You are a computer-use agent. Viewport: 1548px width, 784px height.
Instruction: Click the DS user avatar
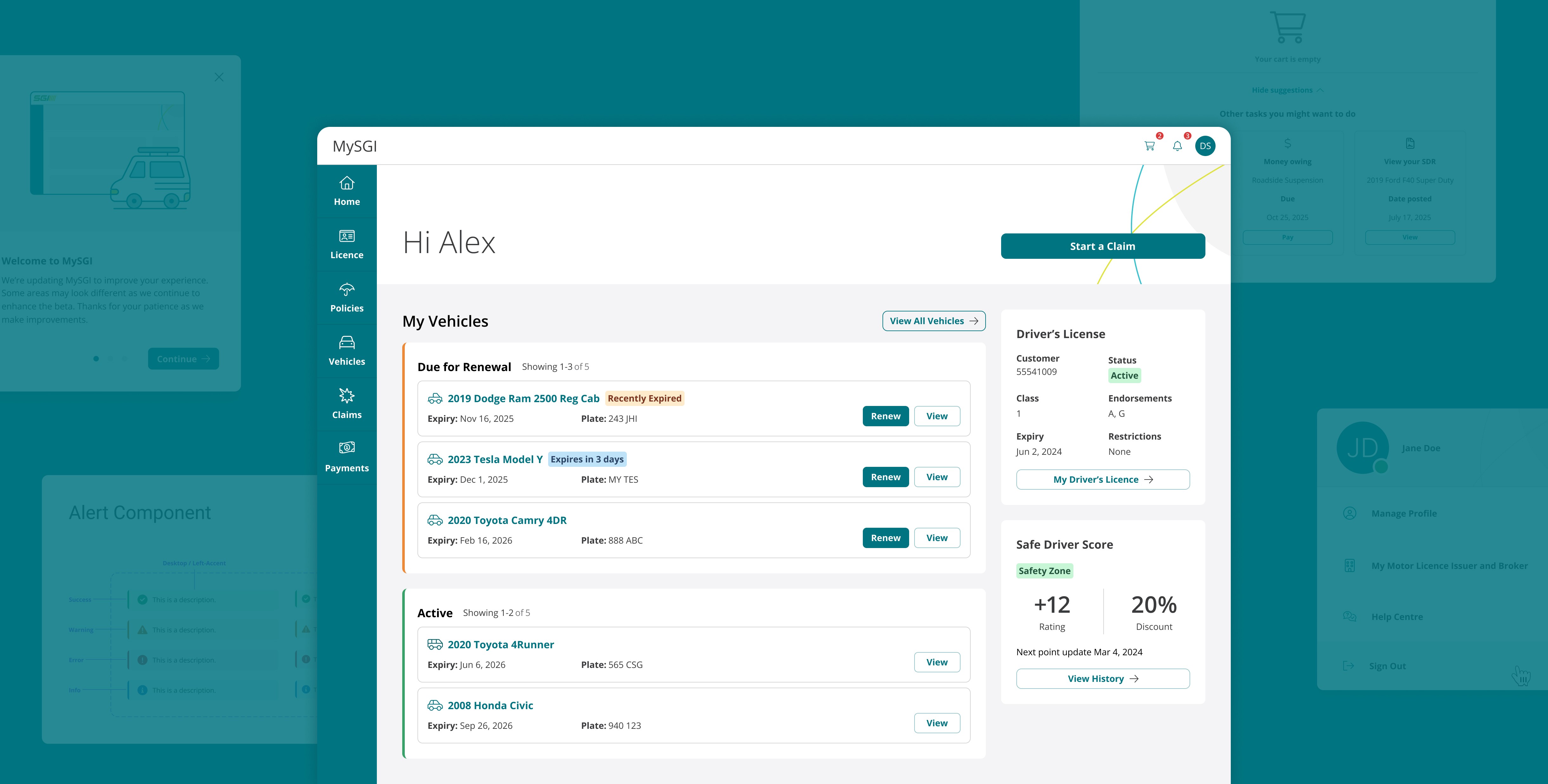coord(1205,146)
